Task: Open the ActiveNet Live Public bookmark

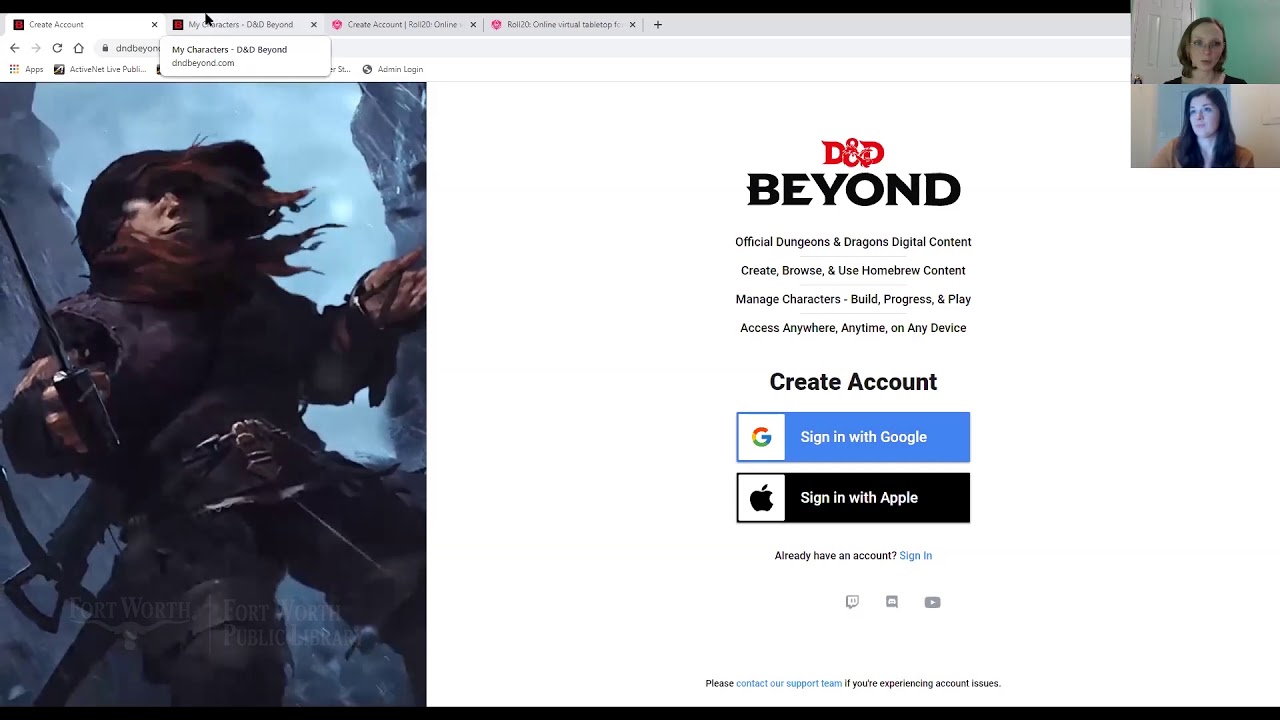Action: click(100, 69)
